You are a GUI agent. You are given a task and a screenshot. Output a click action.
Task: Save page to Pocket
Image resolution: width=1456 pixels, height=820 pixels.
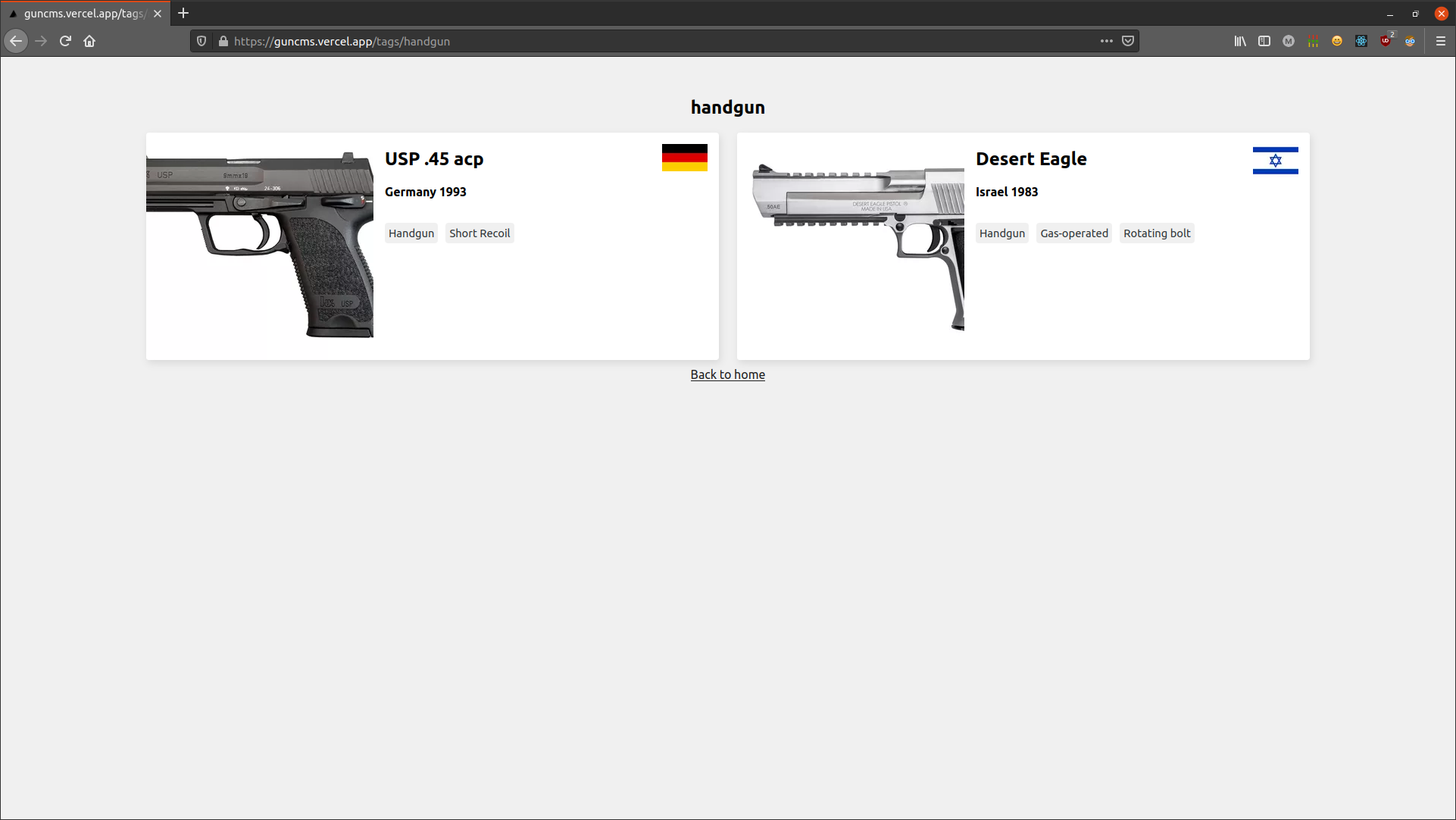tap(1128, 41)
